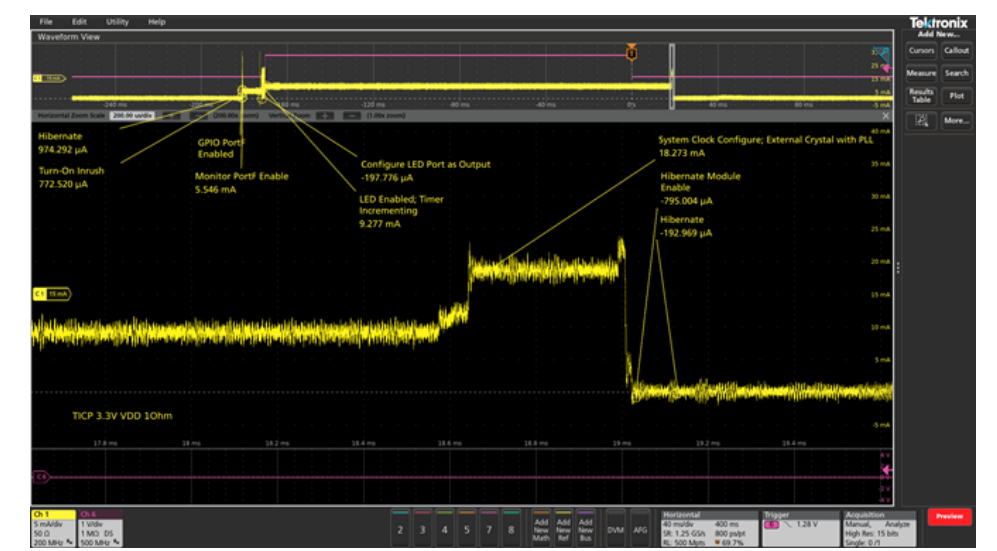Turn on channel 8
This screenshot has width=997, height=551.
(x=511, y=528)
